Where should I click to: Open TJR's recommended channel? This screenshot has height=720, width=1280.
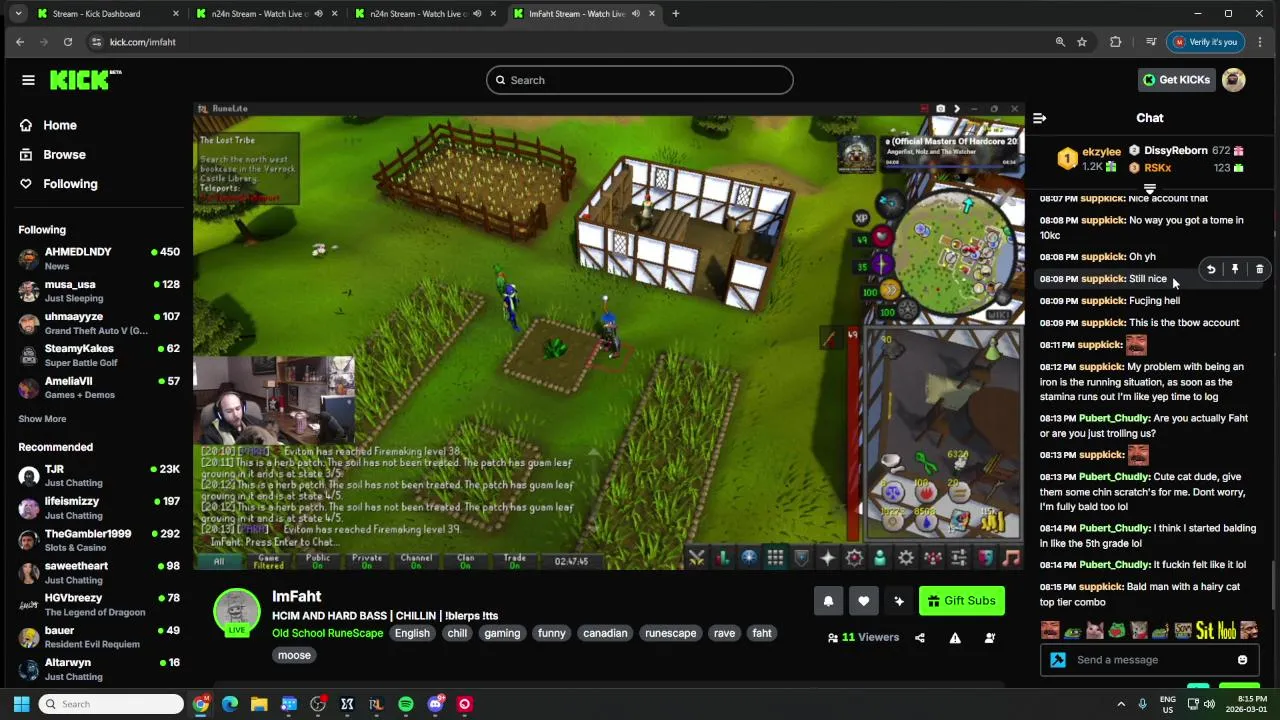(x=98, y=476)
